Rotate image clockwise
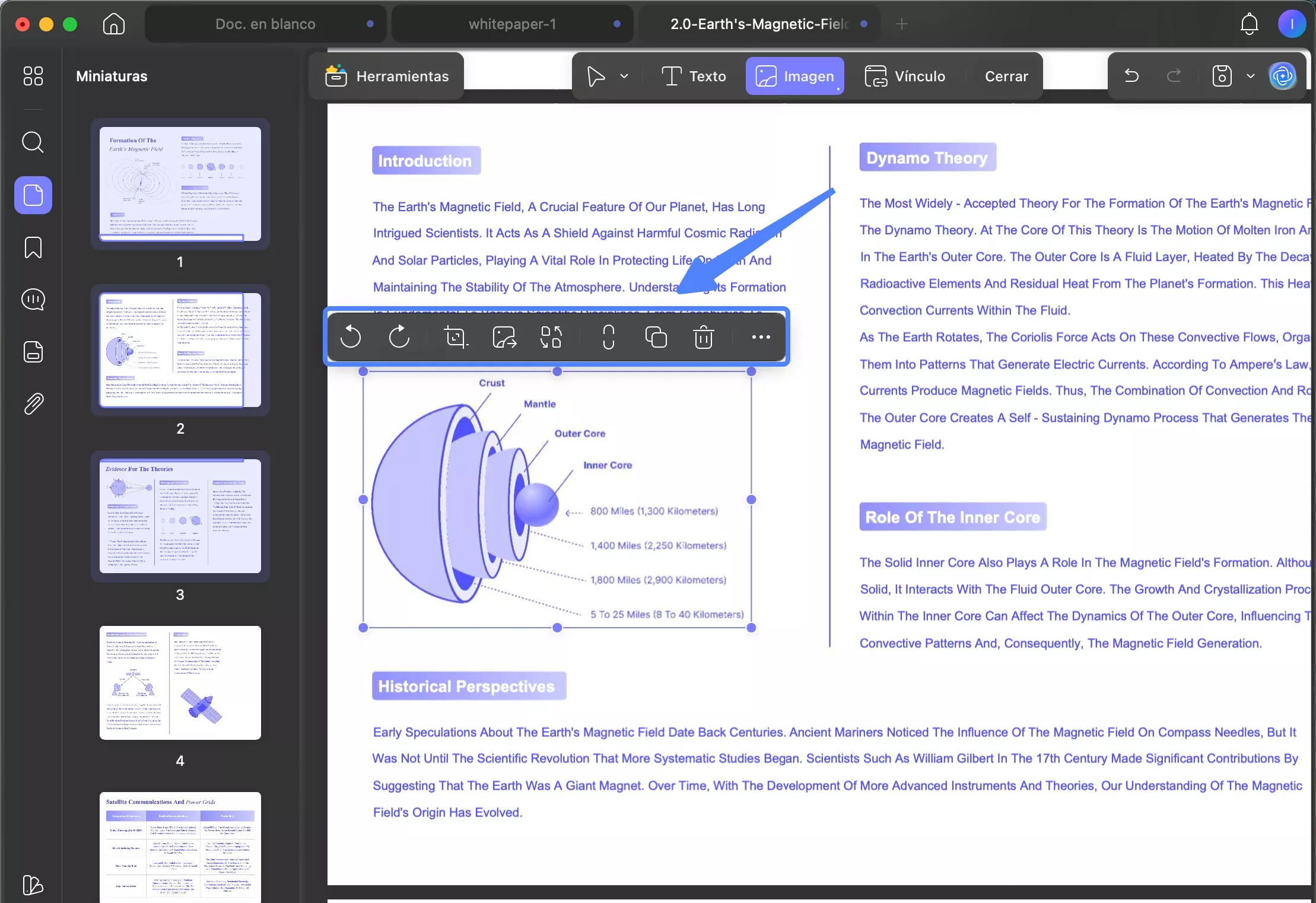The image size is (1316, 903). click(399, 337)
